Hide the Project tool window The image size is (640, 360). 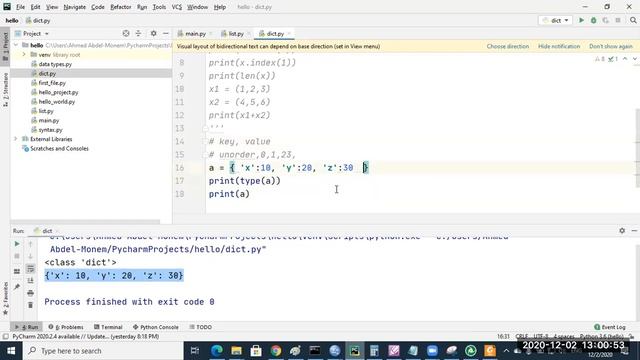(166, 33)
